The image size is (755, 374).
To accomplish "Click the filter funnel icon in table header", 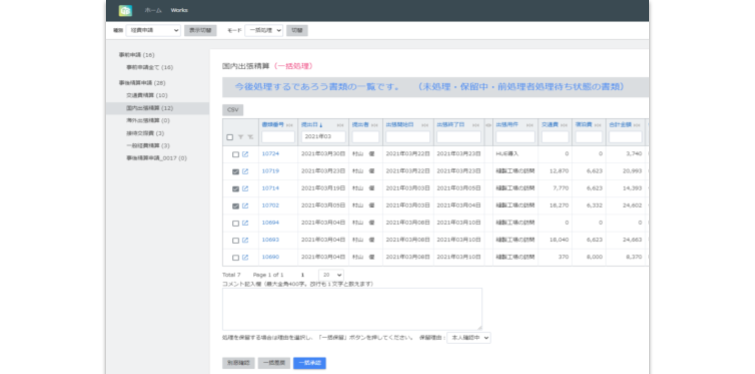I will (241, 137).
